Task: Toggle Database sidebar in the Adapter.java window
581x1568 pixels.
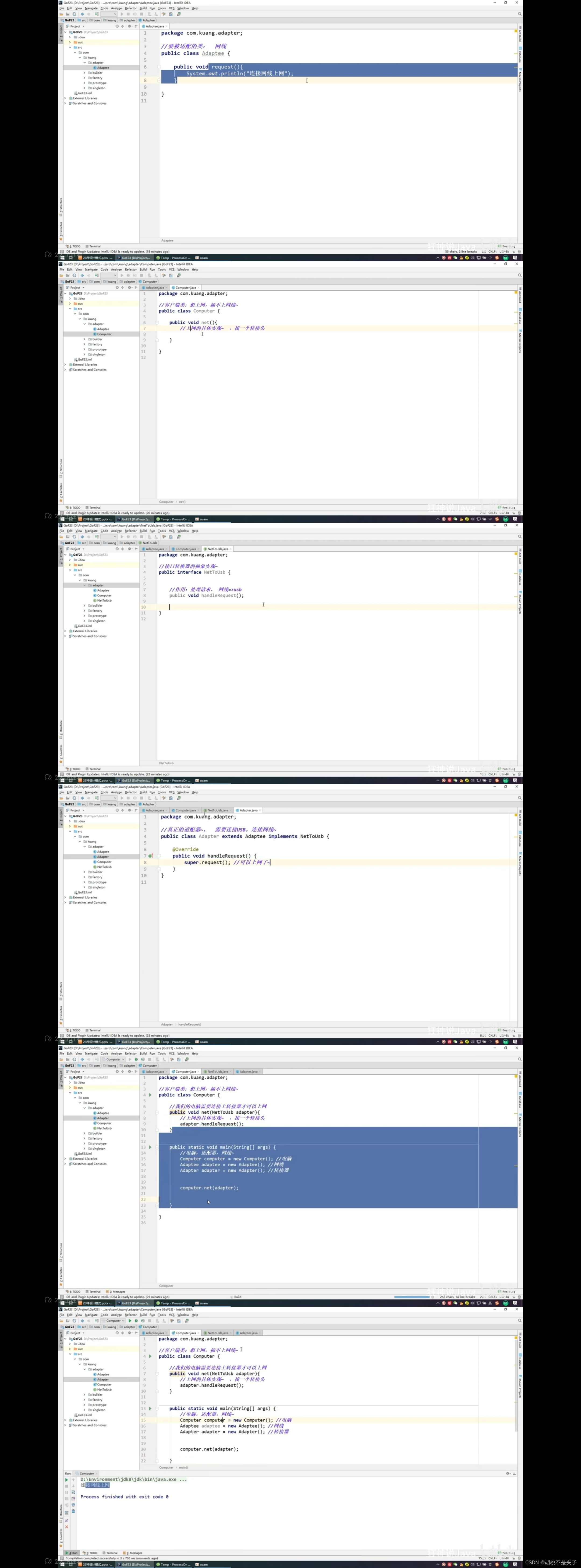Action: tap(520, 839)
